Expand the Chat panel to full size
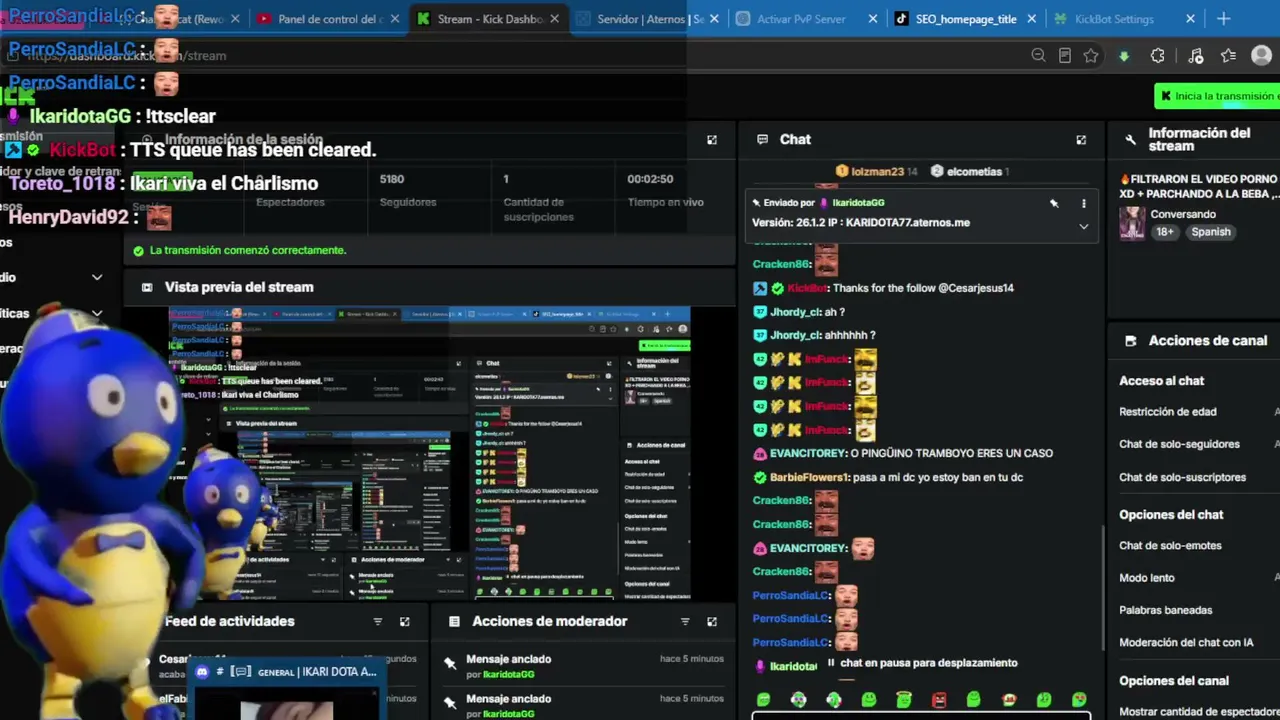This screenshot has width=1280, height=720. [1081, 140]
